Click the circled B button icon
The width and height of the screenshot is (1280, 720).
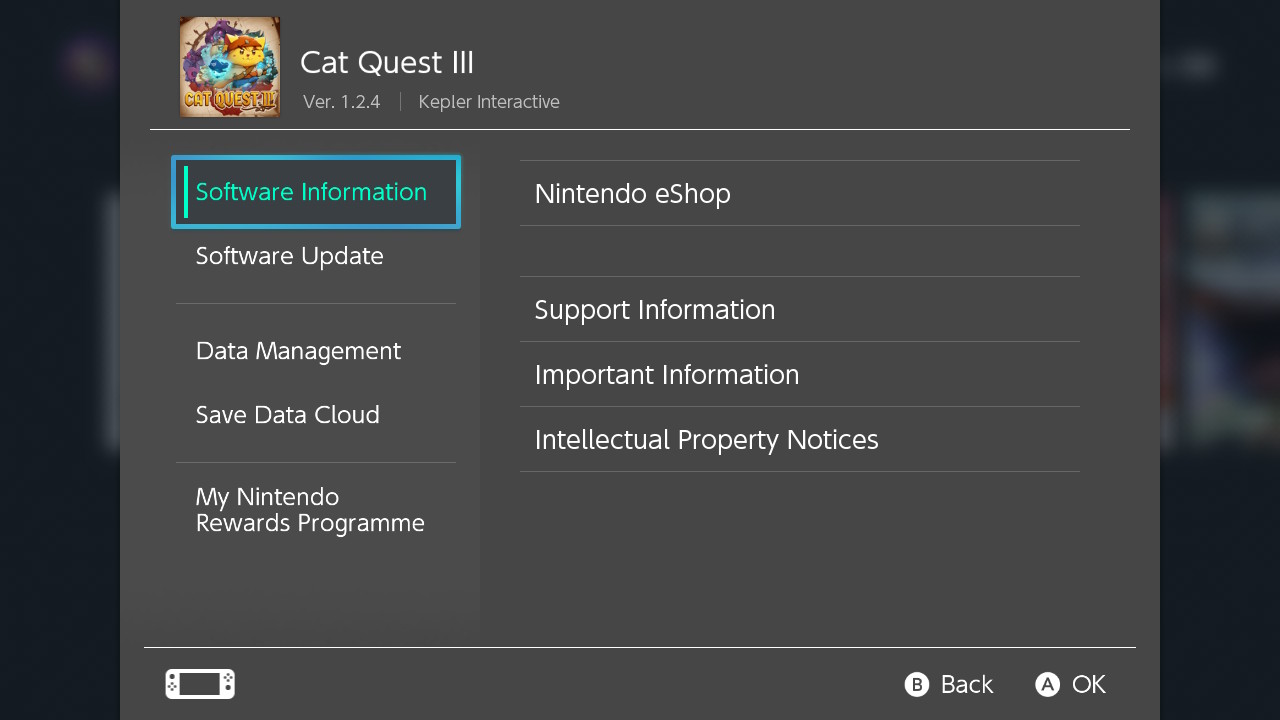[x=917, y=684]
